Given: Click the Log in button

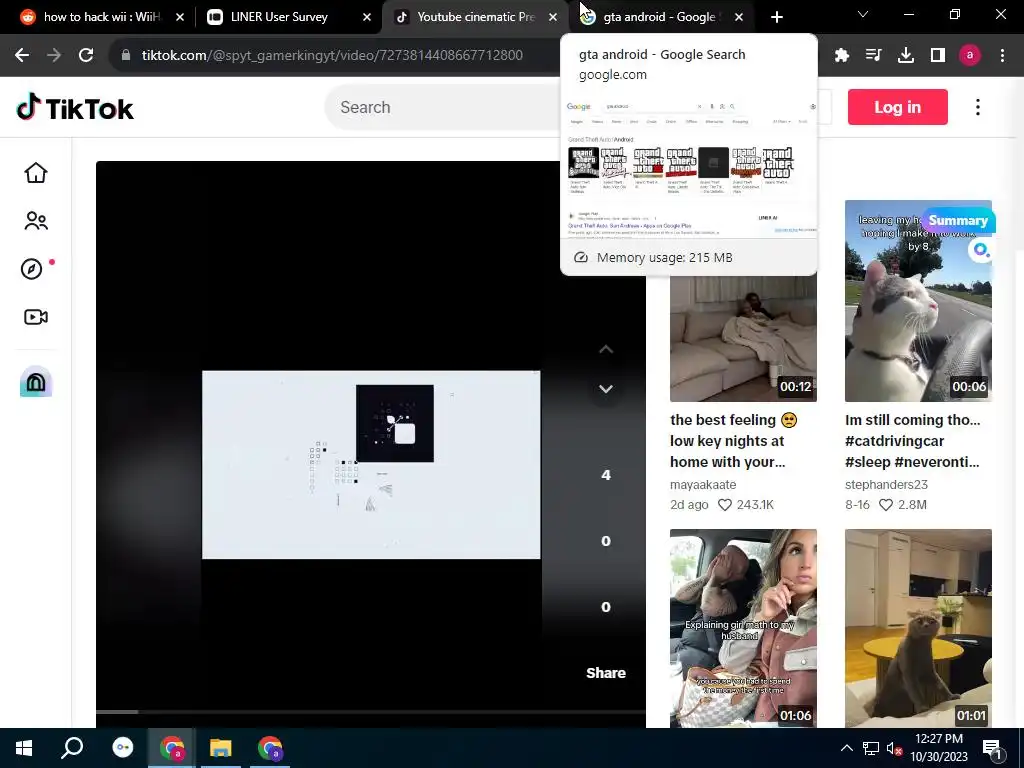Looking at the screenshot, I should (x=897, y=107).
